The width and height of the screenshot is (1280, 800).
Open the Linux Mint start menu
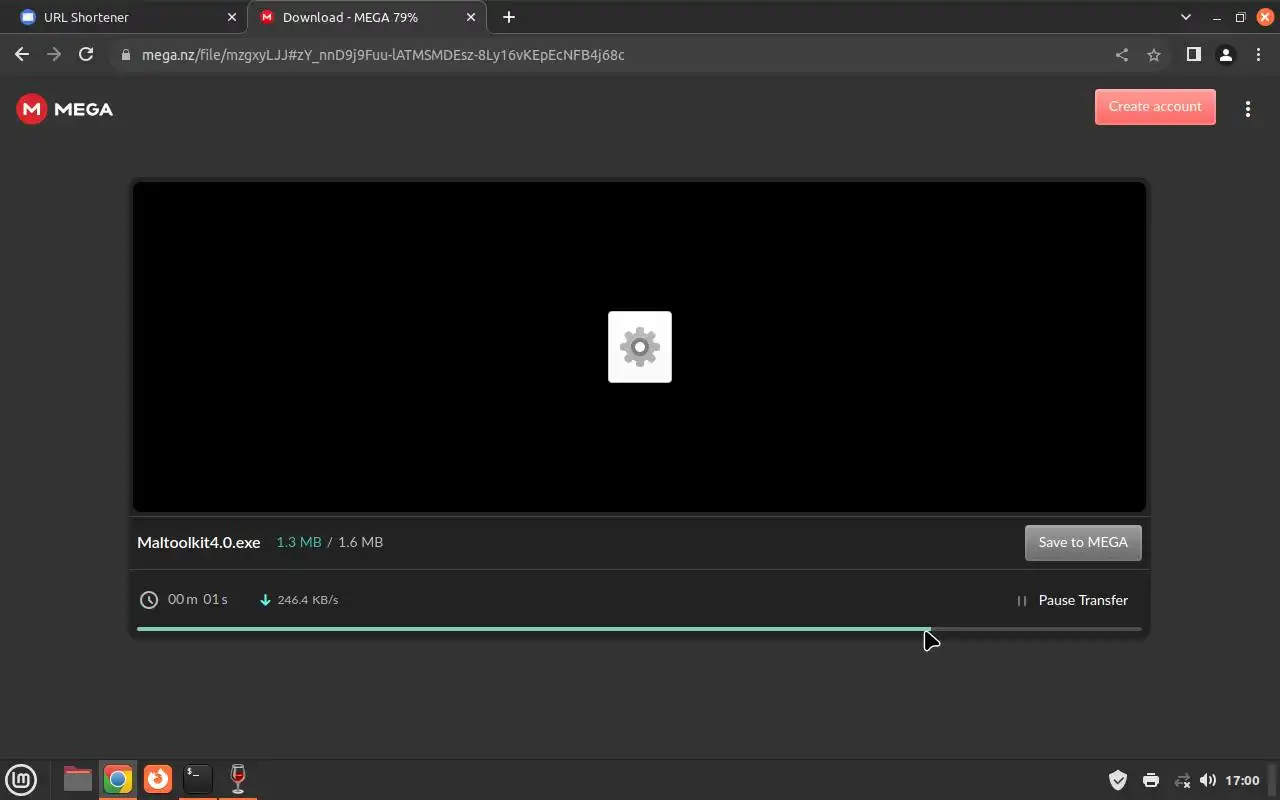pyautogui.click(x=21, y=779)
